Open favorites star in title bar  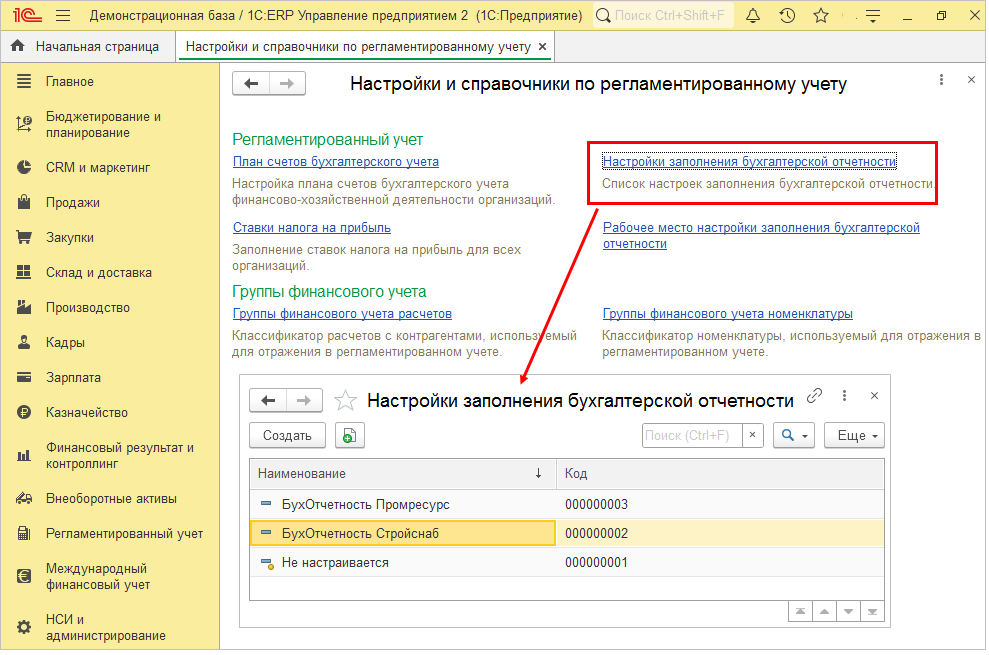pyautogui.click(x=821, y=16)
